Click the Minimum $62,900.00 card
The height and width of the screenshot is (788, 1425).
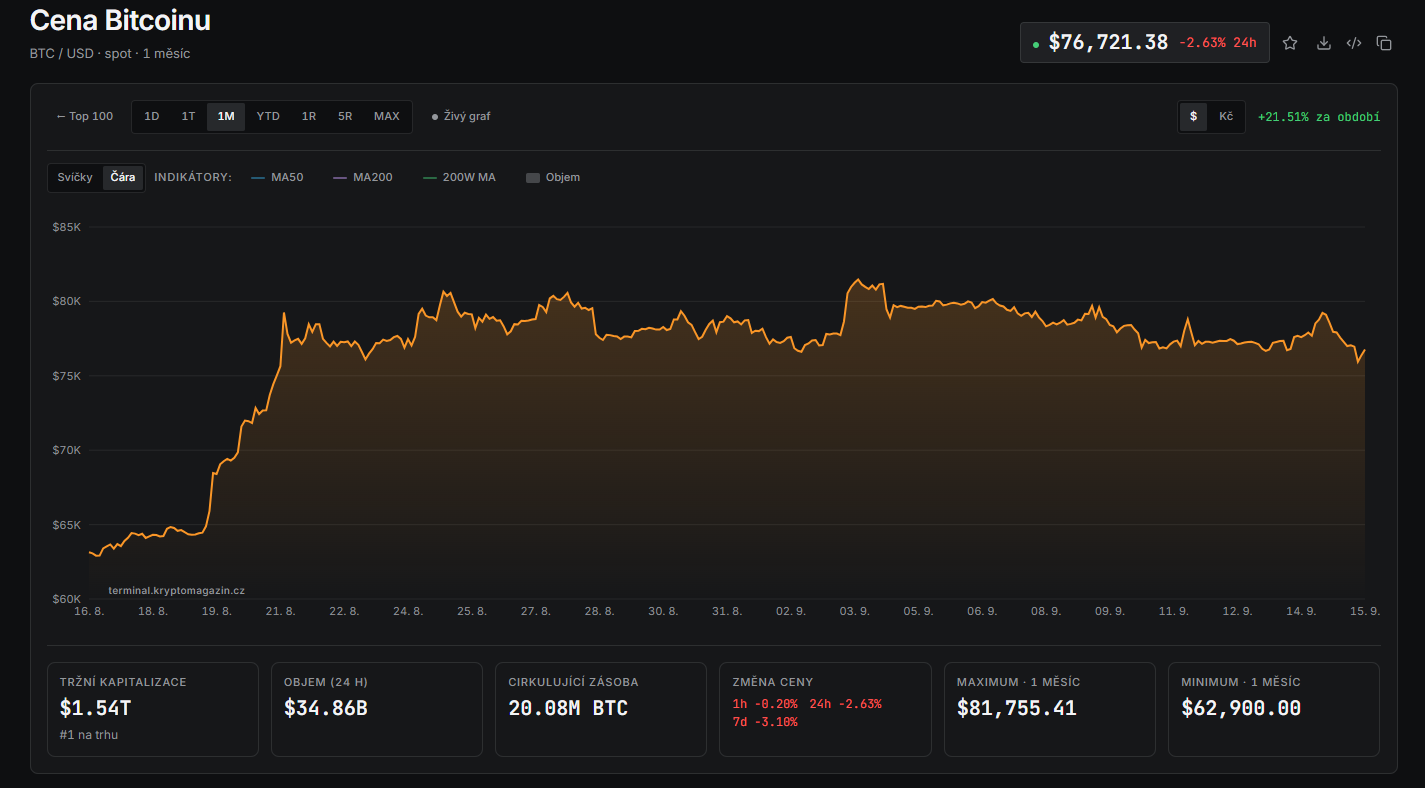tap(1274, 709)
